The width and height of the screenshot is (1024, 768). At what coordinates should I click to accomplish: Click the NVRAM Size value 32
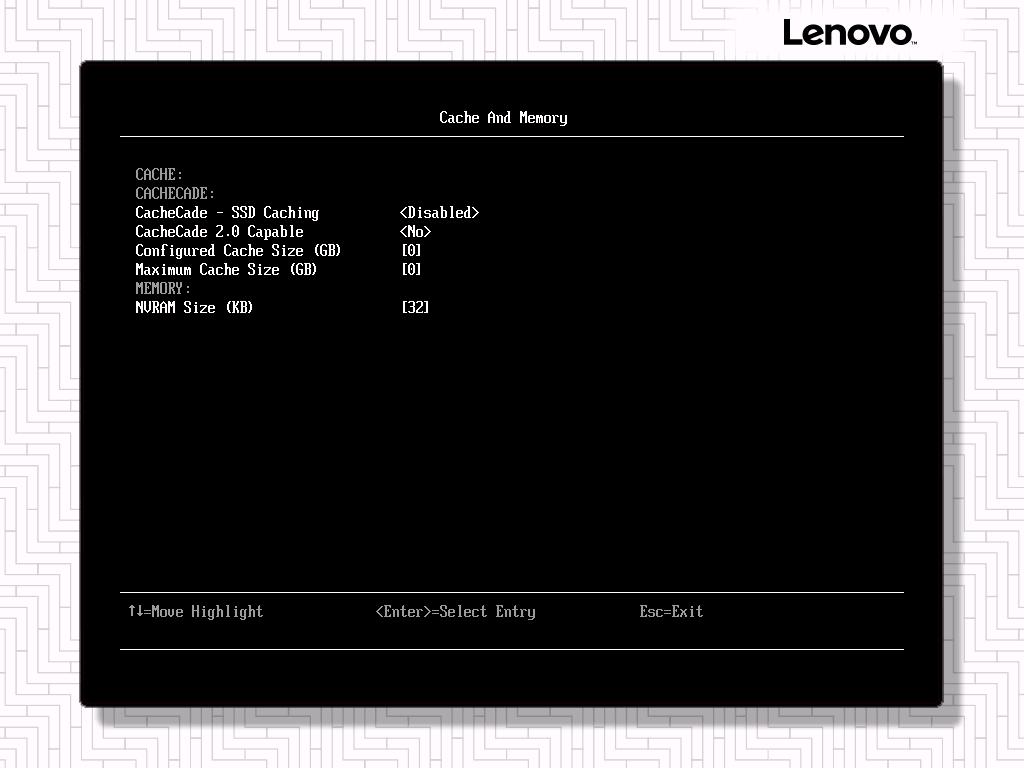click(x=415, y=308)
